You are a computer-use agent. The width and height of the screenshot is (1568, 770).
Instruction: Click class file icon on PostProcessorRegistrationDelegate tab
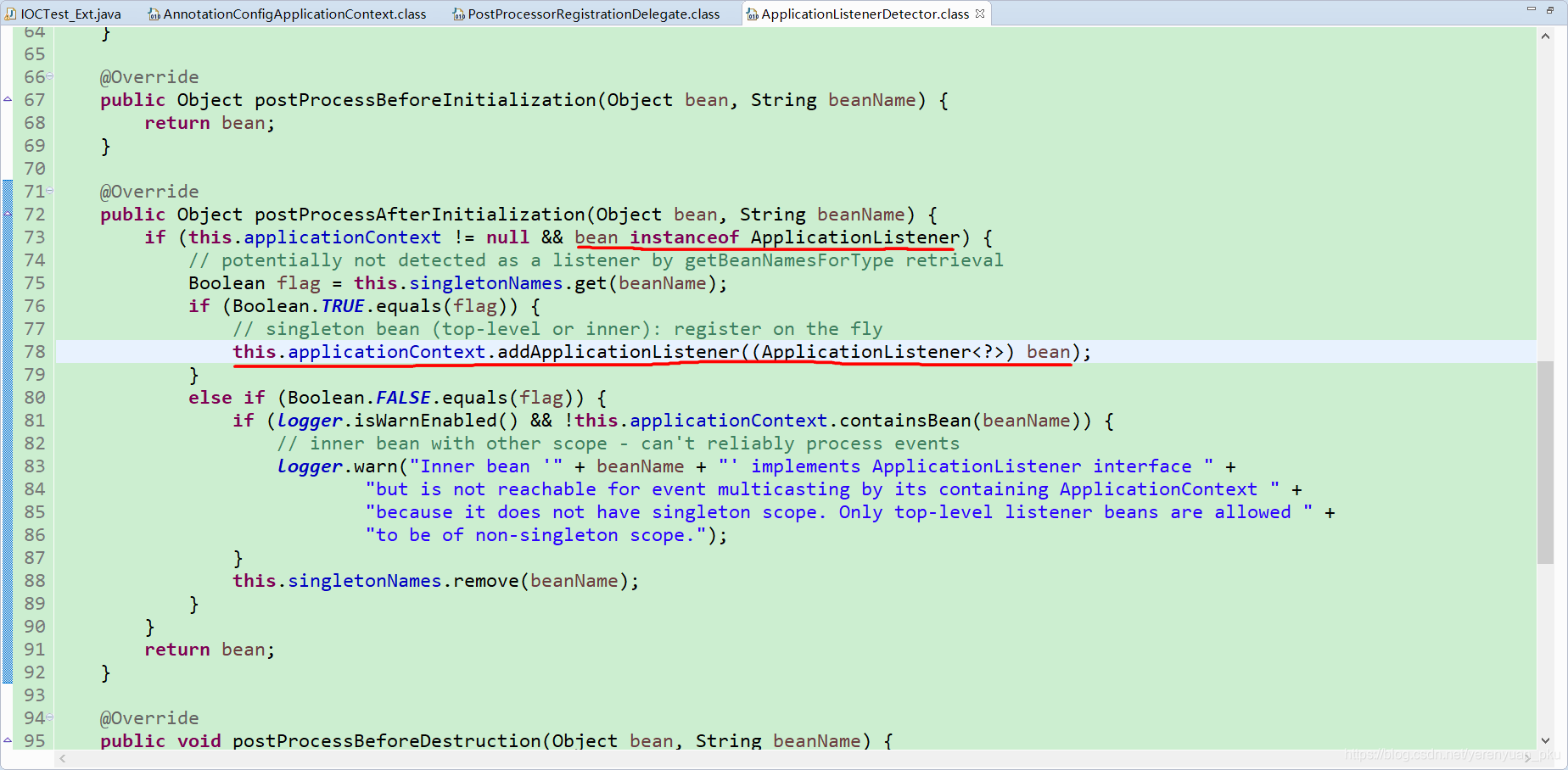[459, 14]
